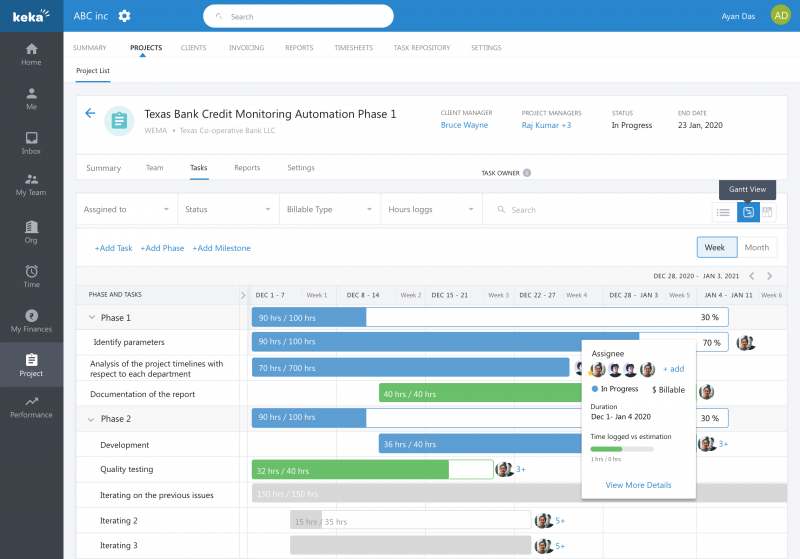Click the Phase 1 progress bar
Screen dimensions: 800x559
click(490, 317)
